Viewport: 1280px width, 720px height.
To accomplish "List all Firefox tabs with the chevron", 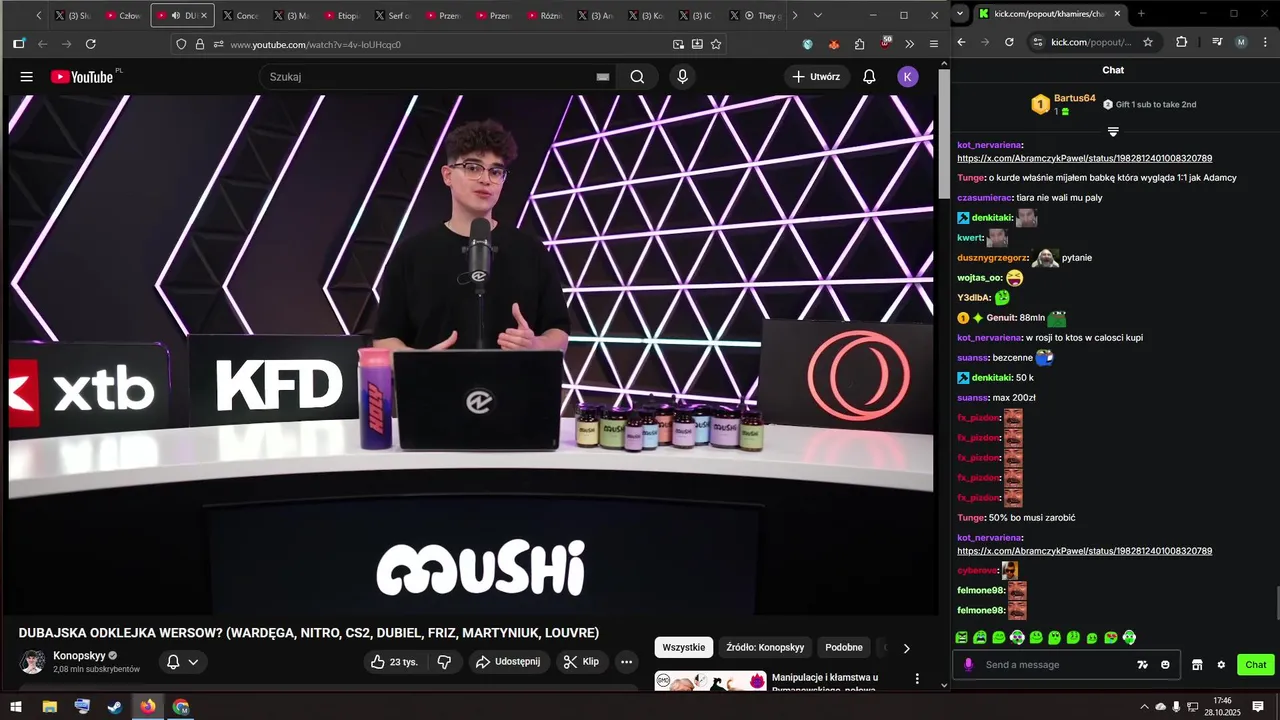I will coord(818,15).
